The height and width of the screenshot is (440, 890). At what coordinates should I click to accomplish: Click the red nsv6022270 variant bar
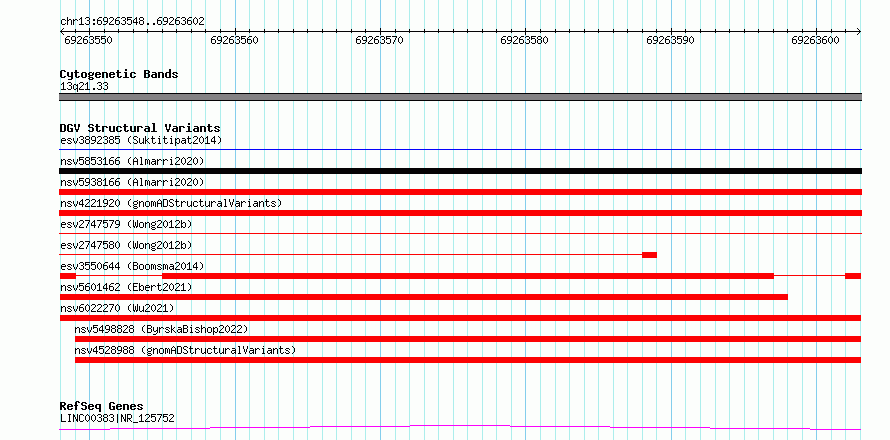click(x=460, y=318)
